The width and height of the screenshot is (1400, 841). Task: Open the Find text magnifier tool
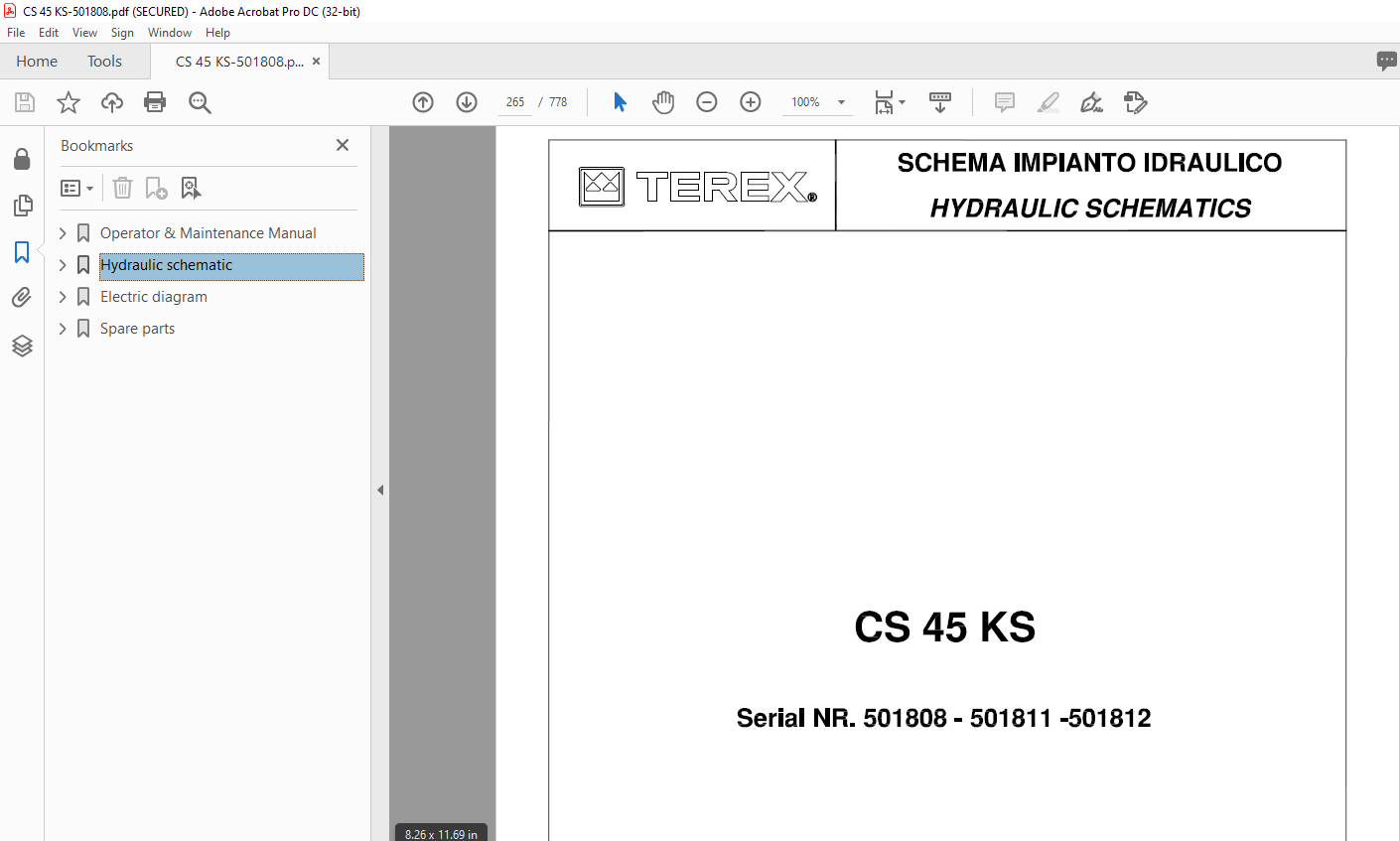pyautogui.click(x=200, y=102)
